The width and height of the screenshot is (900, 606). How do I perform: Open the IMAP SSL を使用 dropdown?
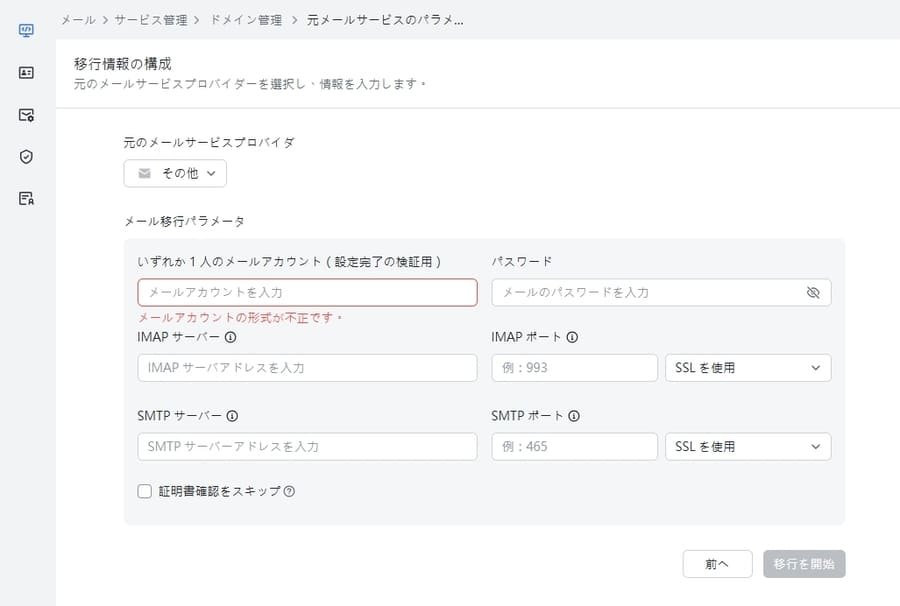tap(747, 368)
